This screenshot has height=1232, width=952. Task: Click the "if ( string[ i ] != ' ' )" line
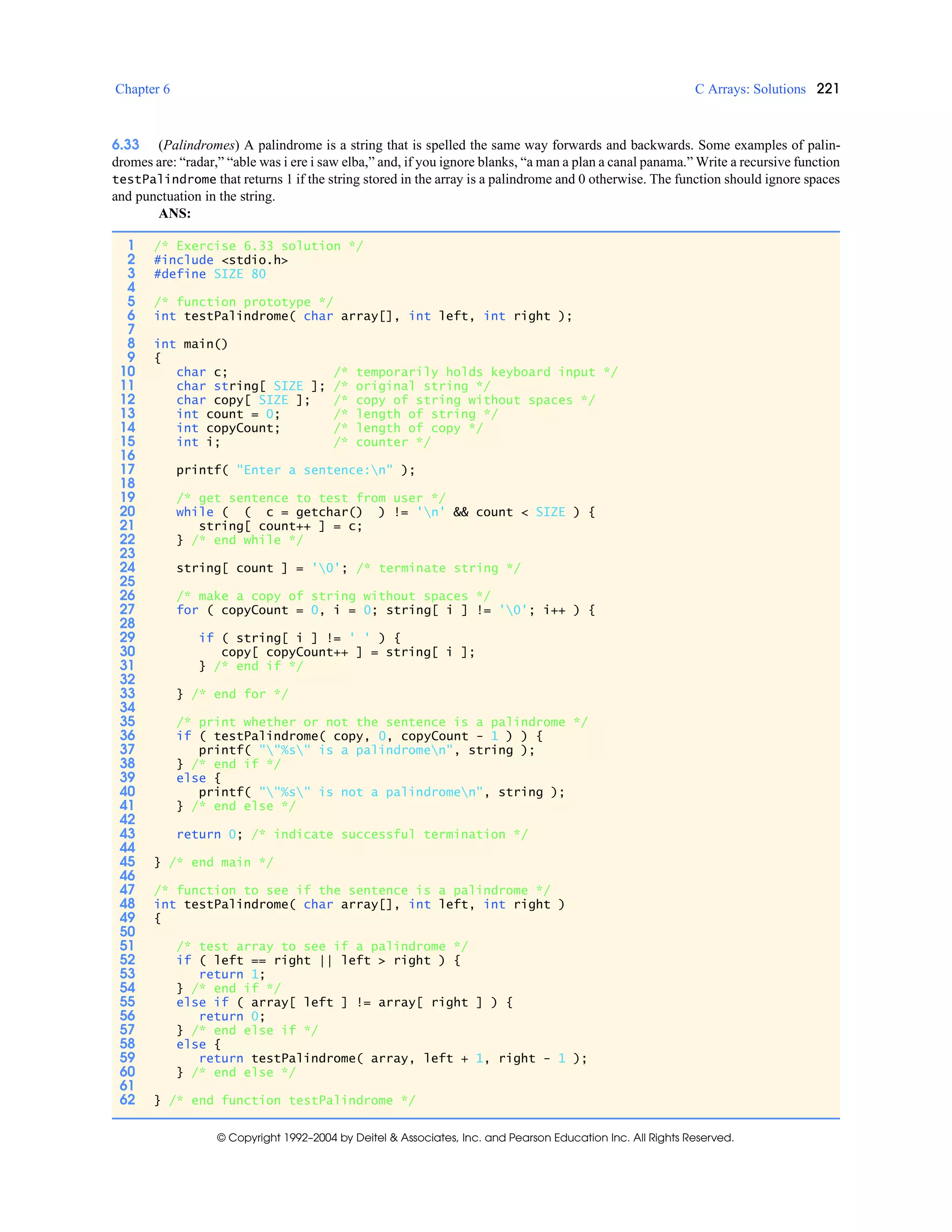pos(299,638)
